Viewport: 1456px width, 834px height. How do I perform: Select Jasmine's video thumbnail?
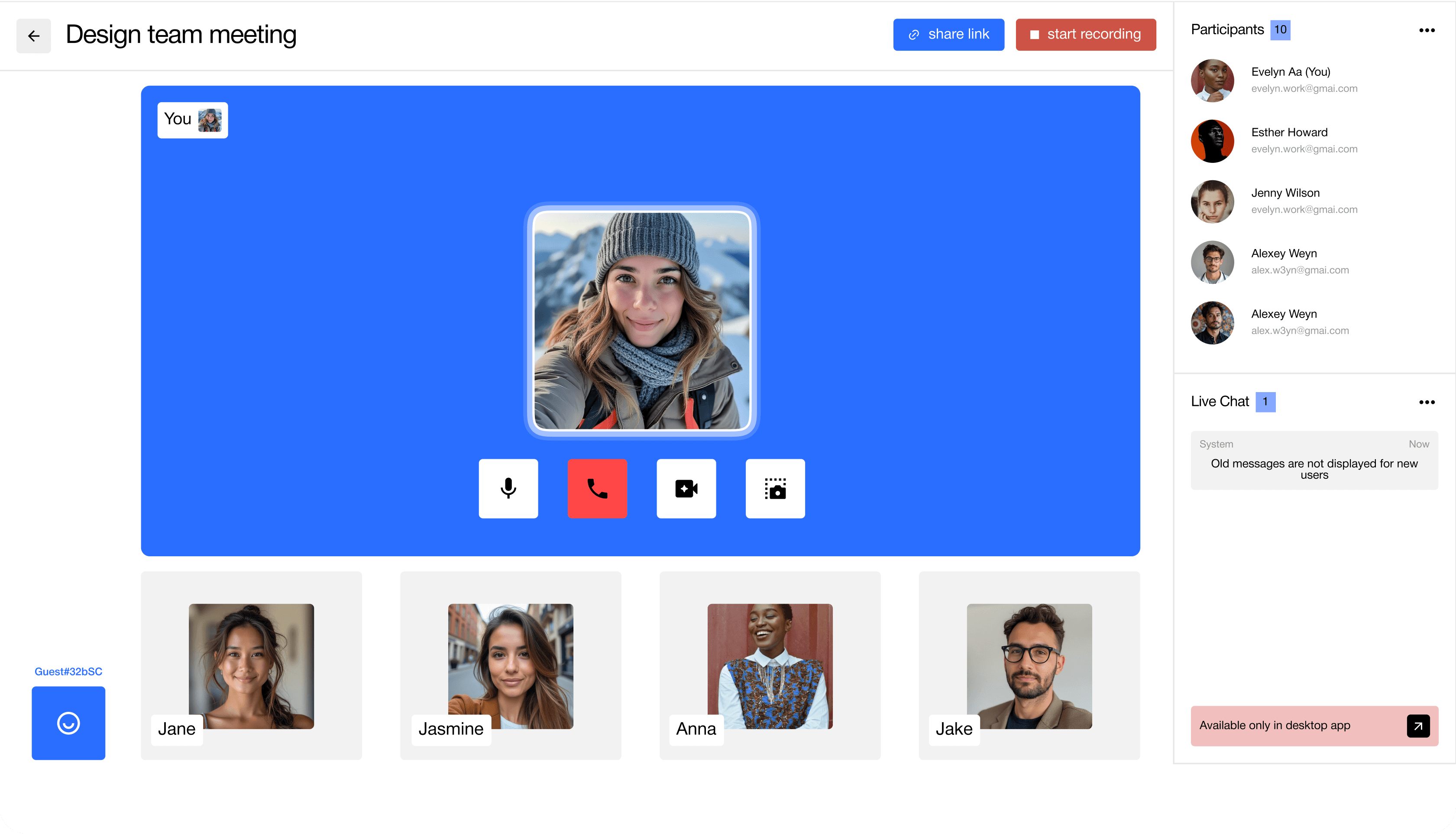pos(510,665)
